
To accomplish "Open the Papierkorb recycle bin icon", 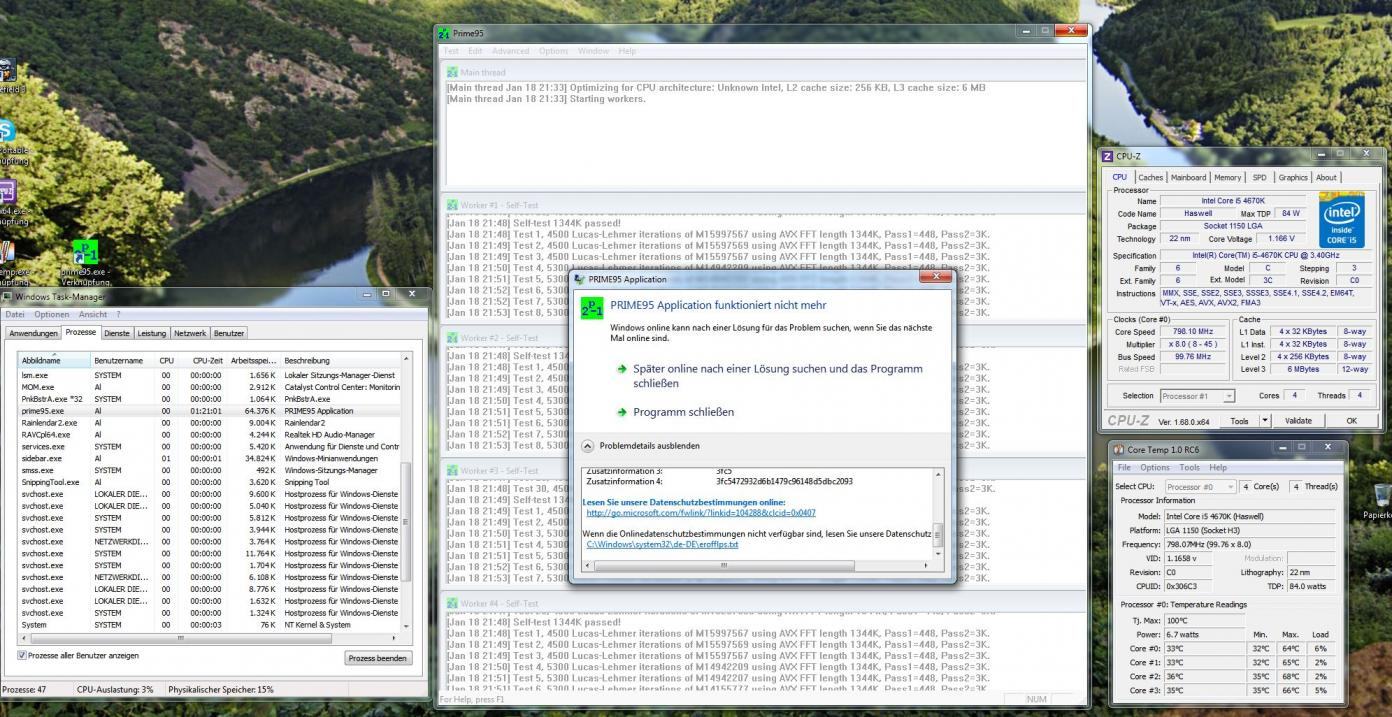I will tap(1381, 495).
